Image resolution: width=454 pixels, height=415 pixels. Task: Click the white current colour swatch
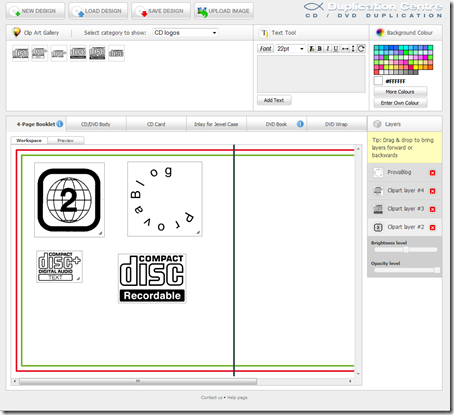coord(378,81)
